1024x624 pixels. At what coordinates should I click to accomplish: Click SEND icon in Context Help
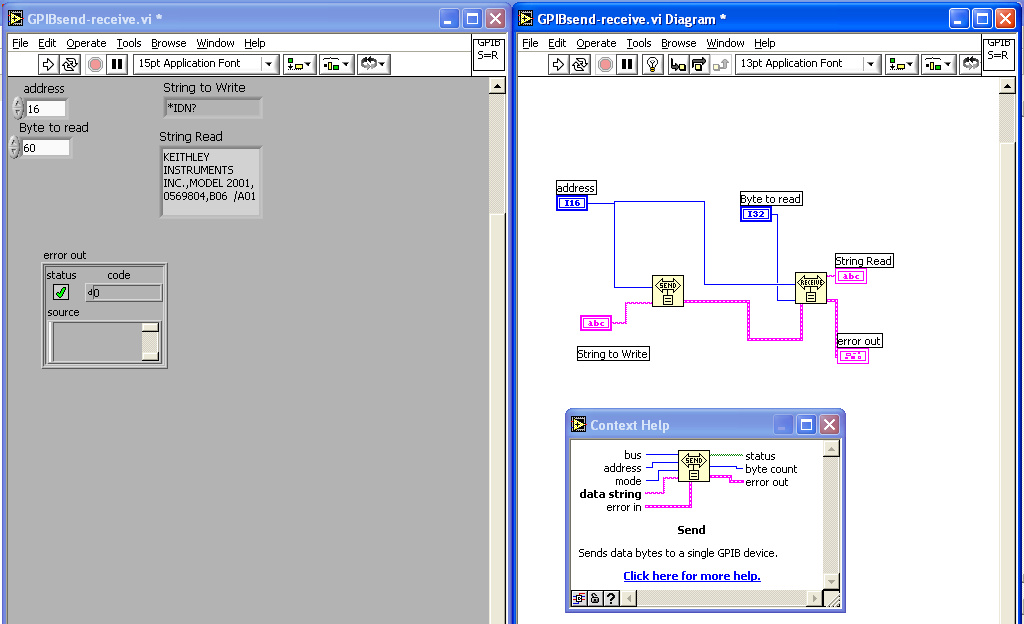click(694, 466)
